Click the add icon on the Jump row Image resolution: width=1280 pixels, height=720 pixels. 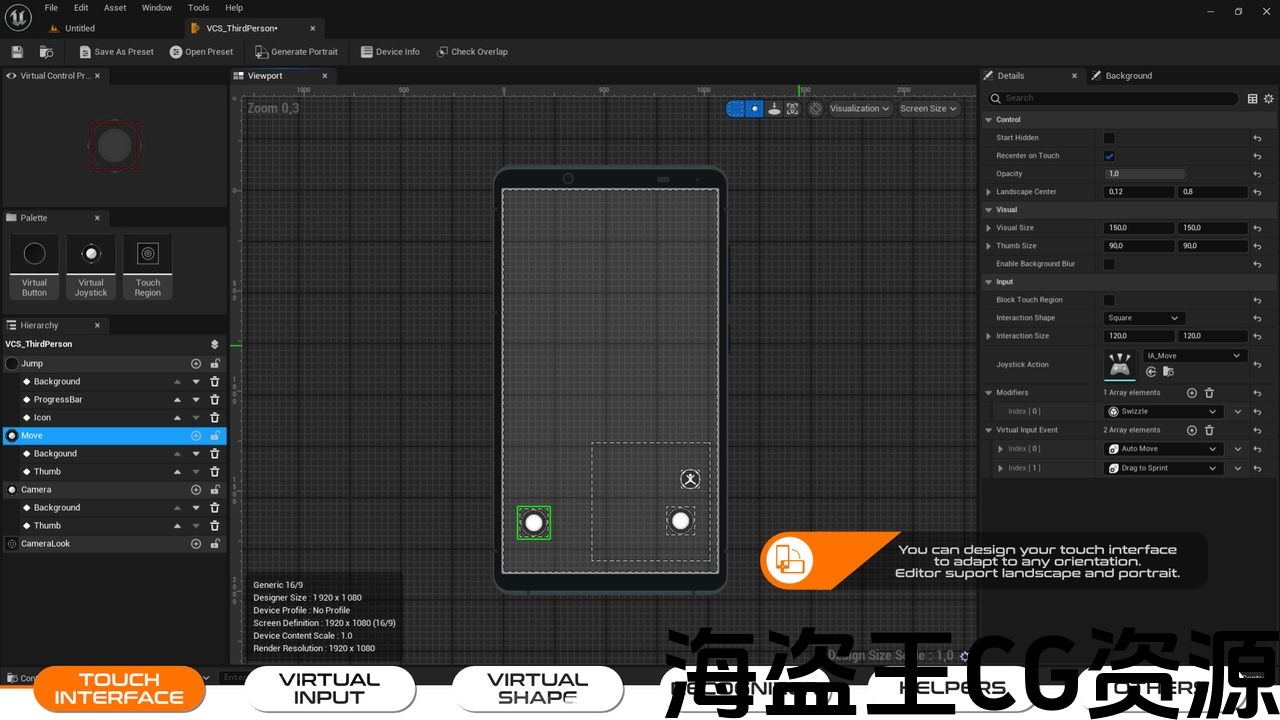(x=196, y=364)
